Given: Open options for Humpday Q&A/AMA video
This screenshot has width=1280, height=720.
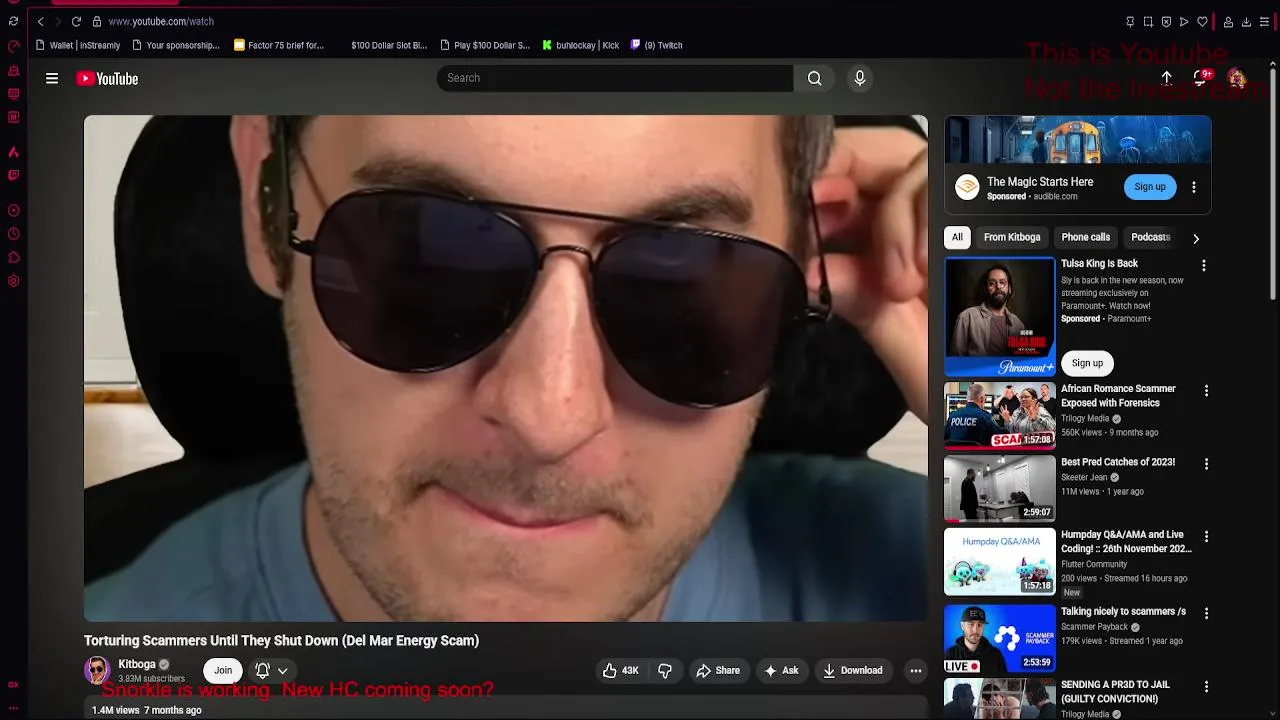Looking at the screenshot, I should 1206,537.
